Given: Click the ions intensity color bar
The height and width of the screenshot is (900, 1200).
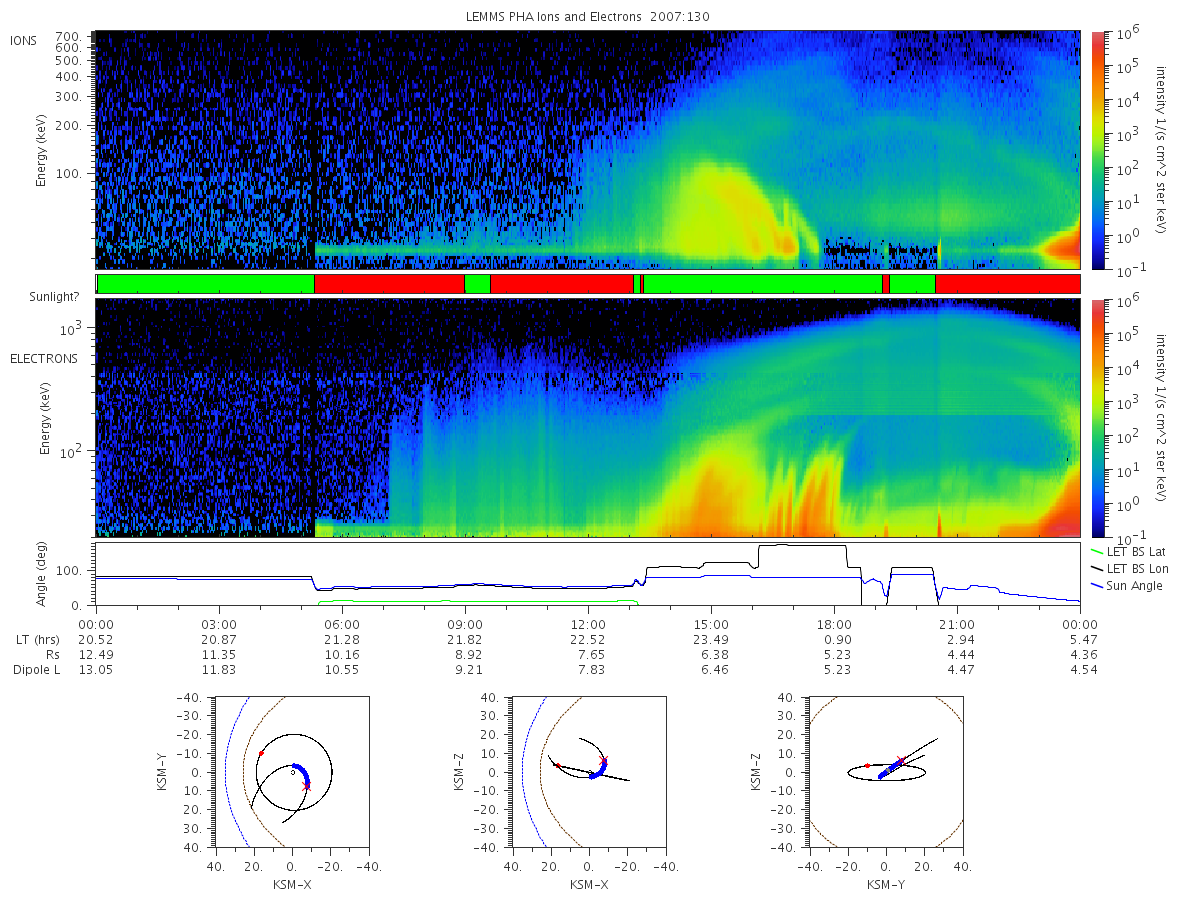Looking at the screenshot, I should pos(1098,149).
